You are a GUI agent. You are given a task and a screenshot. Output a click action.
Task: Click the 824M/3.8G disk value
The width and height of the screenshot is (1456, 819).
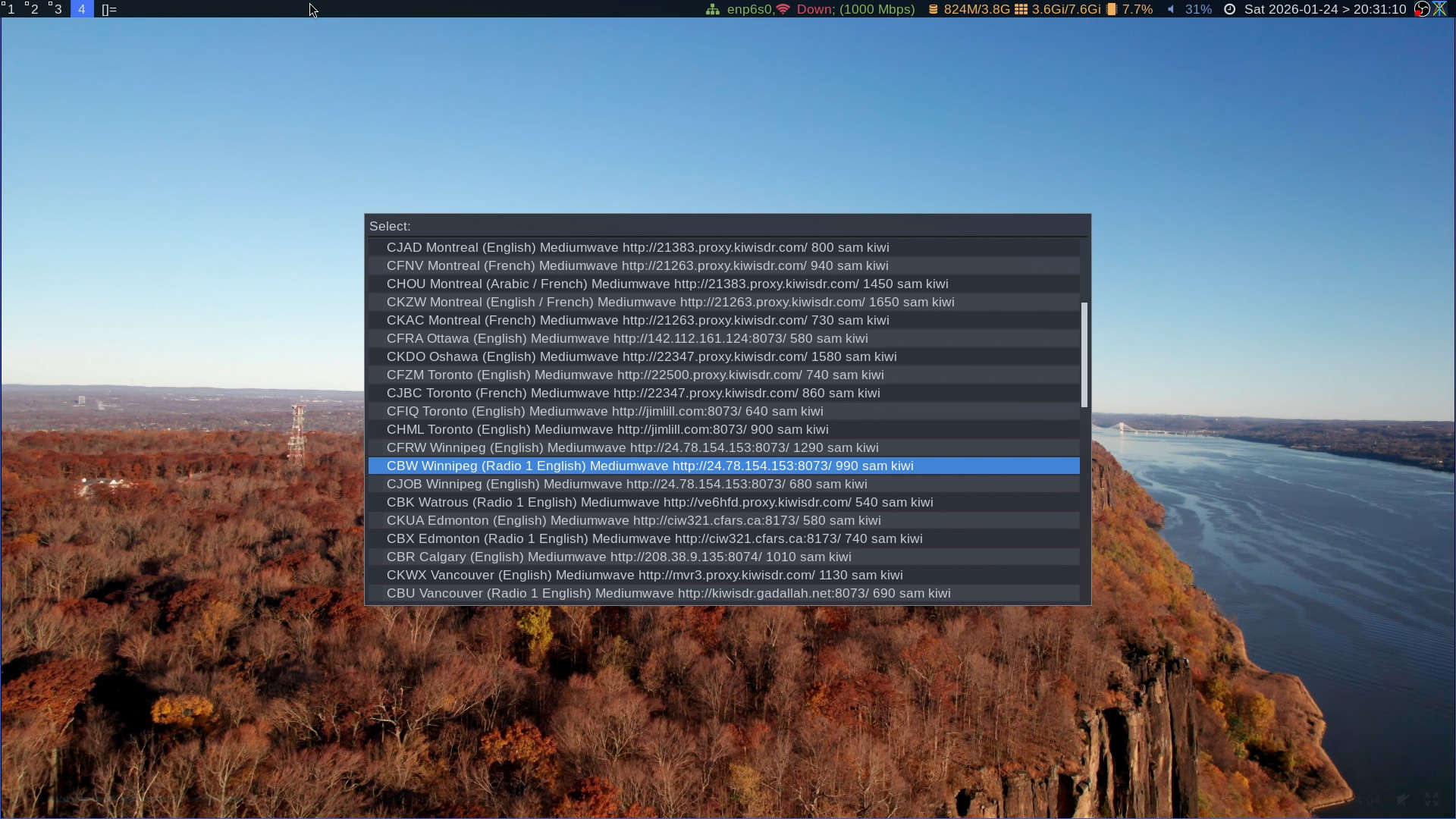point(977,9)
